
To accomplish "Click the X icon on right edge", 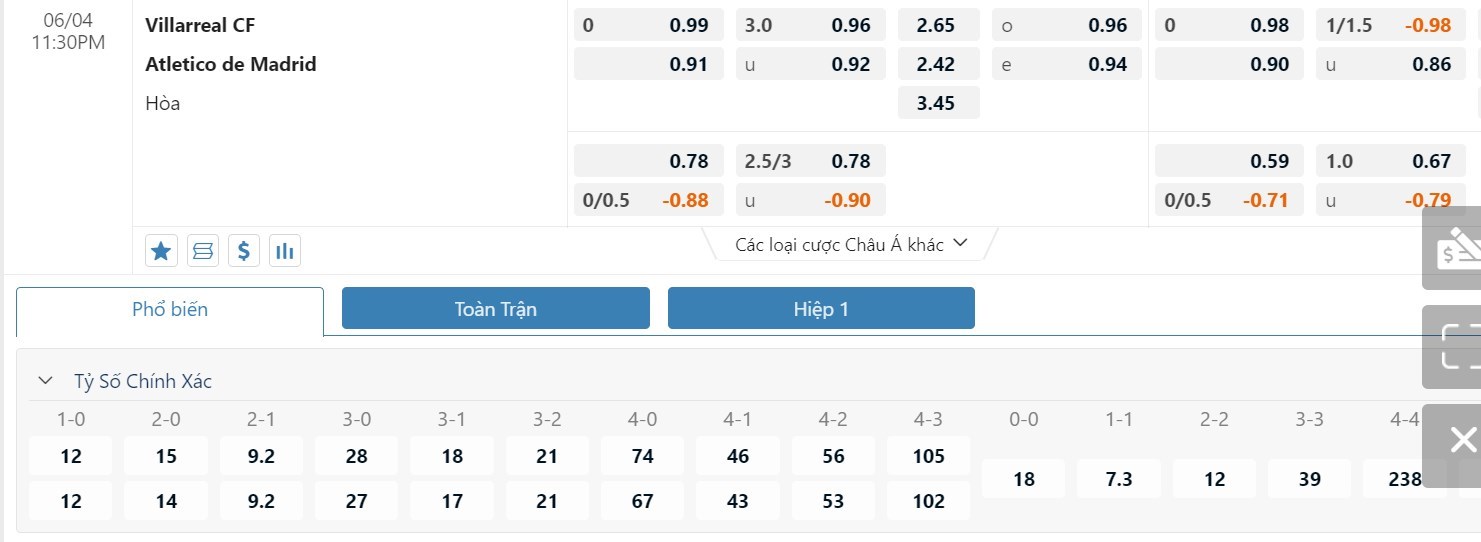I will tap(1461, 440).
